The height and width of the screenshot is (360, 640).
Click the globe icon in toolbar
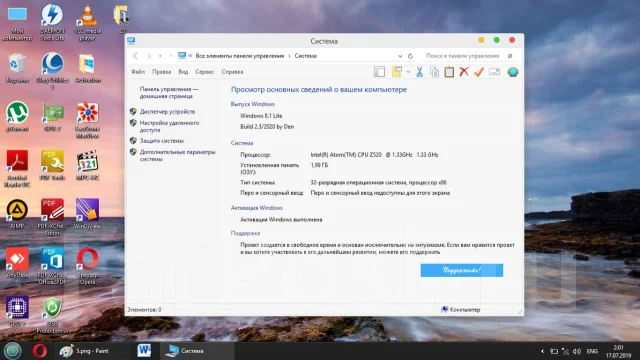513,72
